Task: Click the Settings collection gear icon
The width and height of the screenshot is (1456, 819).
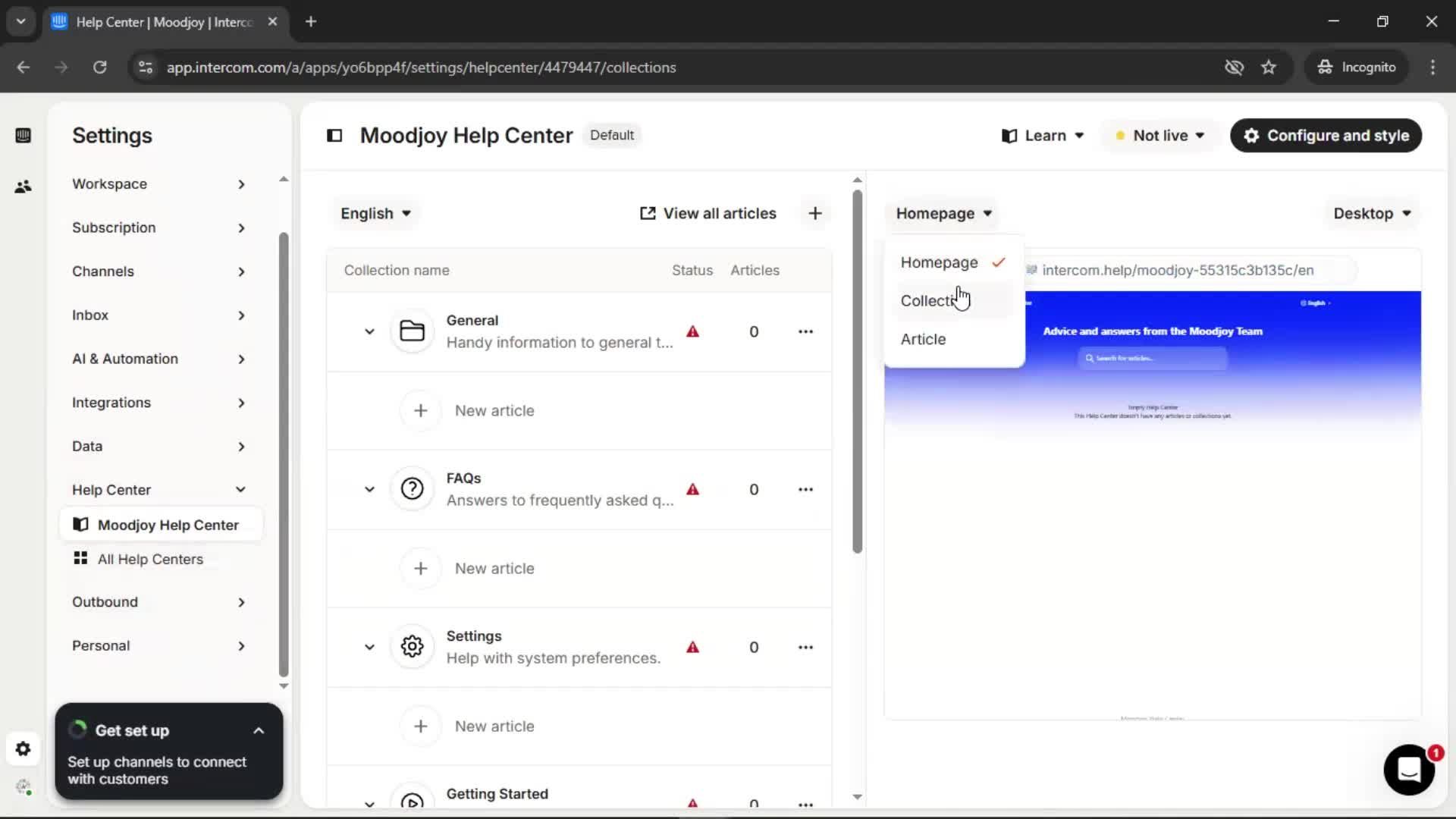Action: coord(413,647)
